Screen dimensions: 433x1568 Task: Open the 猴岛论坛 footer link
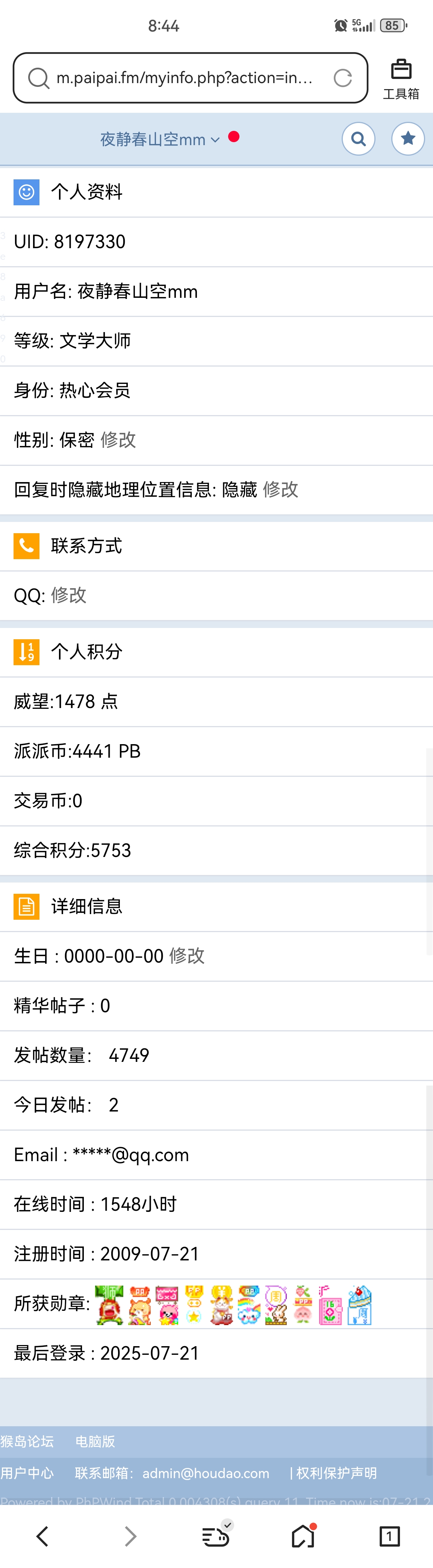click(x=27, y=1441)
